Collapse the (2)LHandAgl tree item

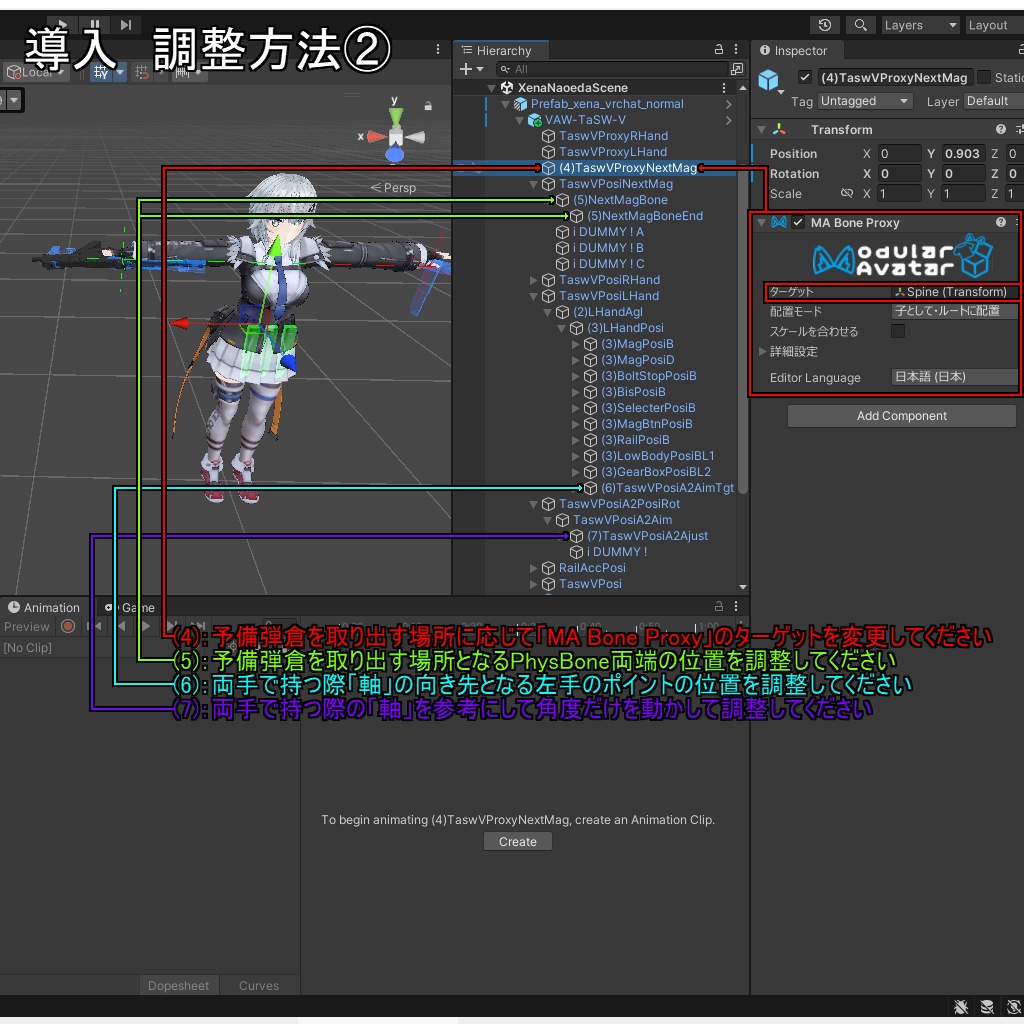click(x=548, y=312)
